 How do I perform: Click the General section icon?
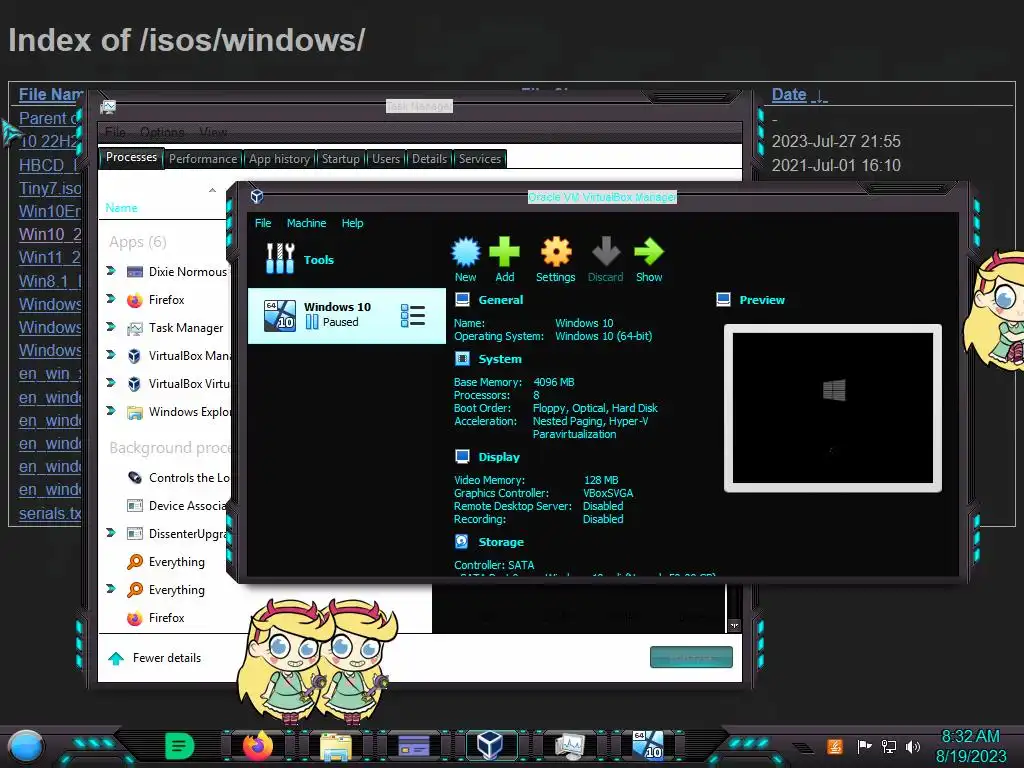(462, 300)
